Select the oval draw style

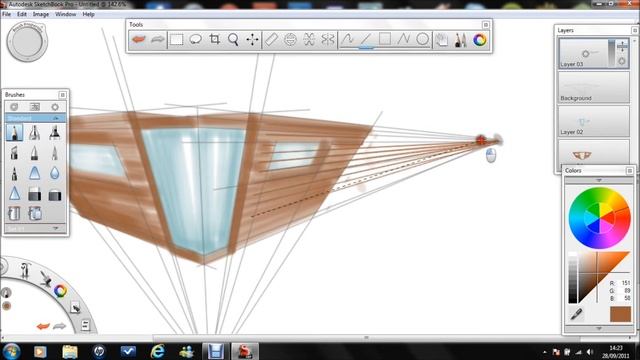(423, 39)
